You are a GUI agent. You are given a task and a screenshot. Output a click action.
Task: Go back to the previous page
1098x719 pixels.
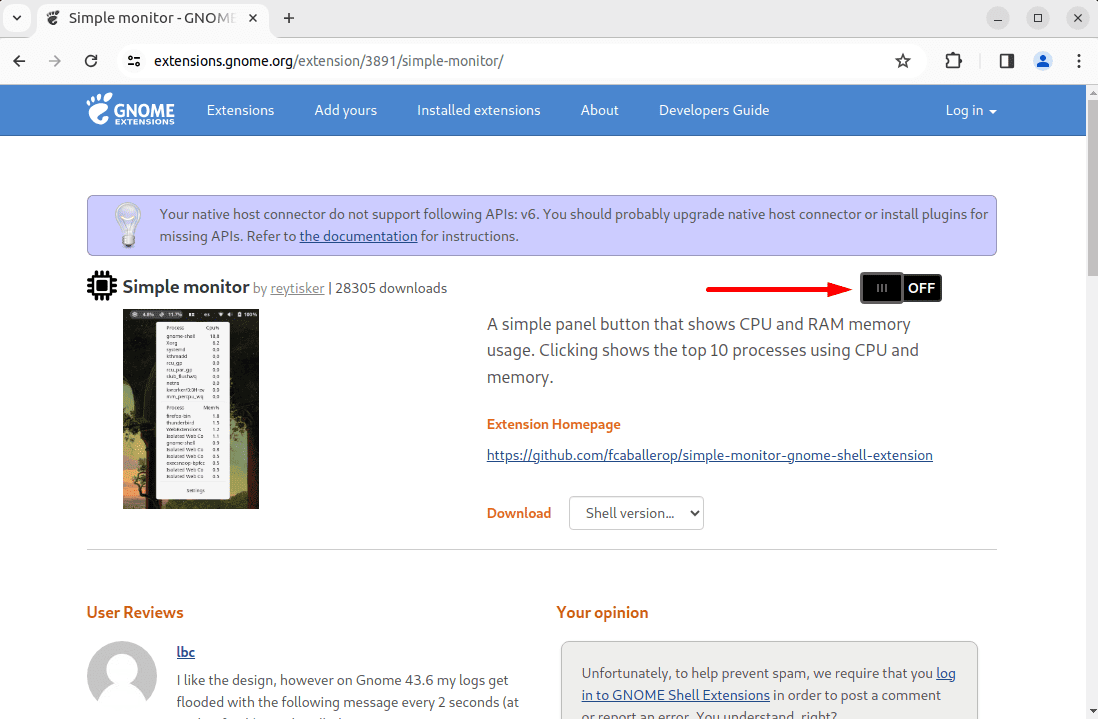[x=20, y=61]
